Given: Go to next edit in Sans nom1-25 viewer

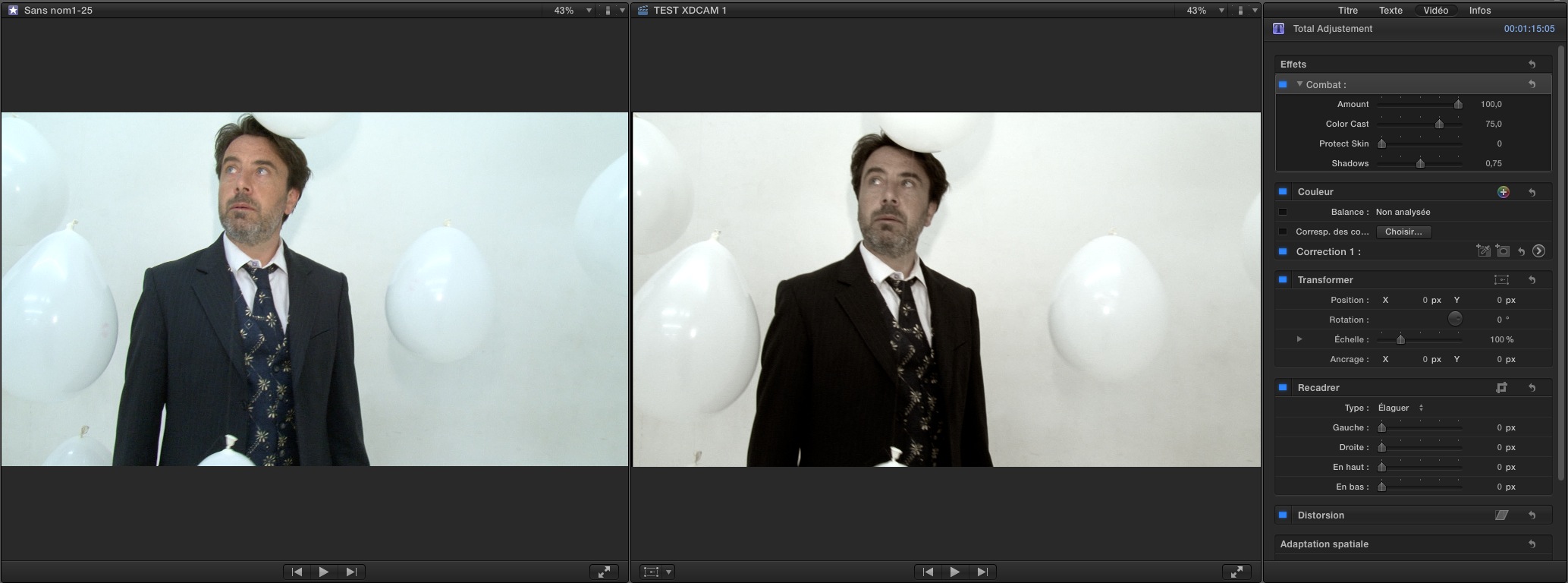Looking at the screenshot, I should [351, 572].
